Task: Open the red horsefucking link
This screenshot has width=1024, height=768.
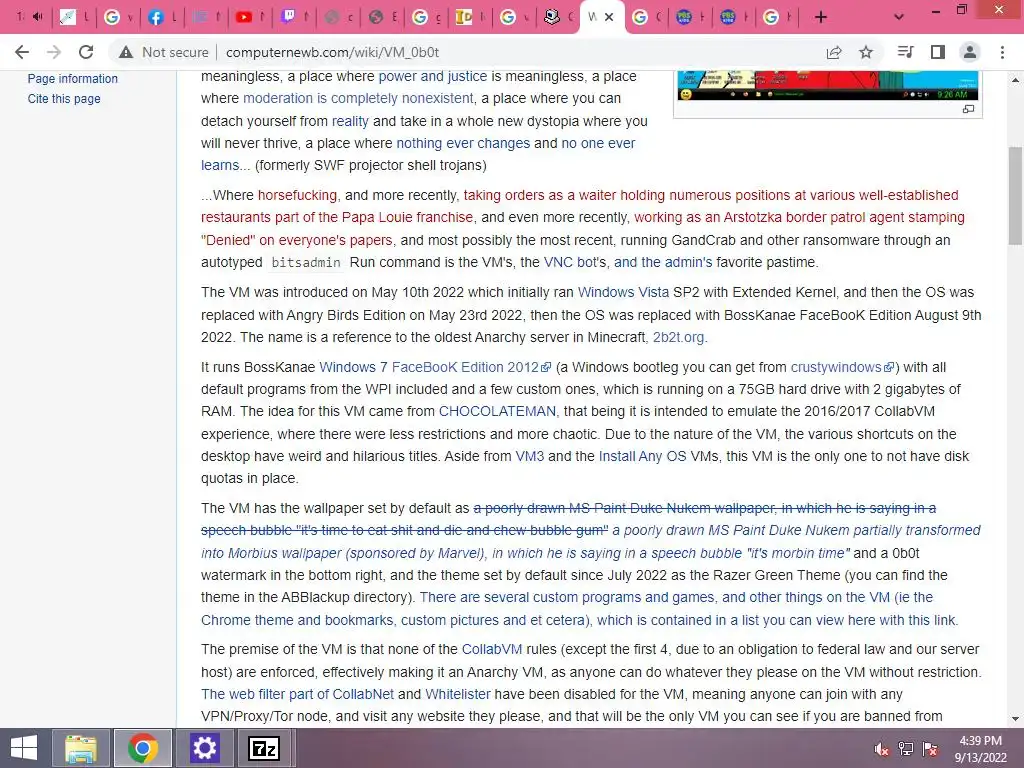Action: tap(298, 195)
